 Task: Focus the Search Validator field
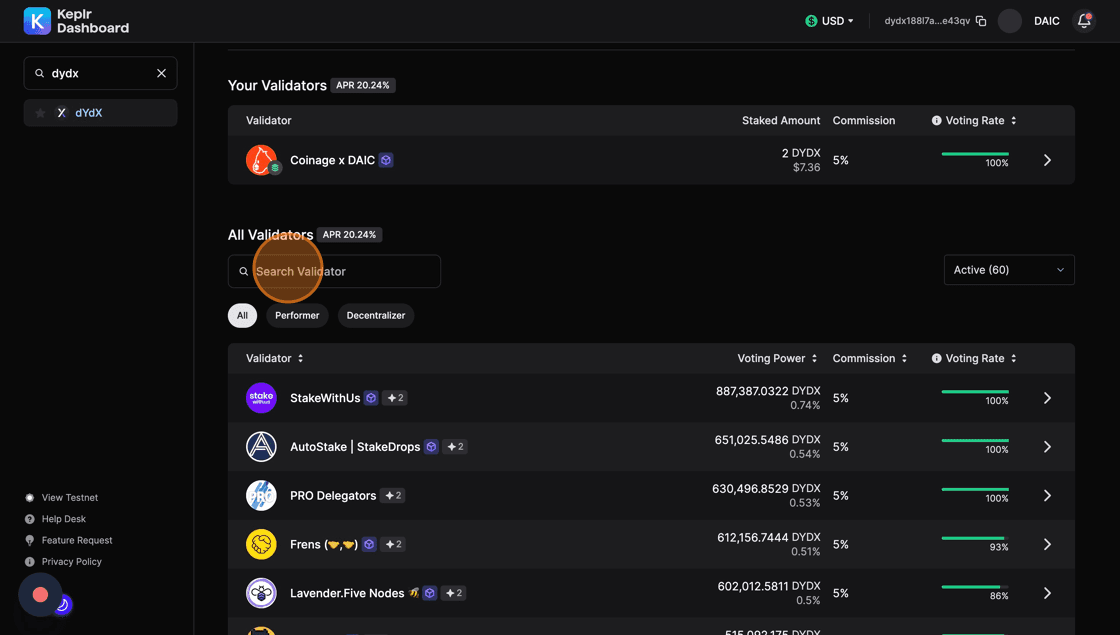[340, 271]
